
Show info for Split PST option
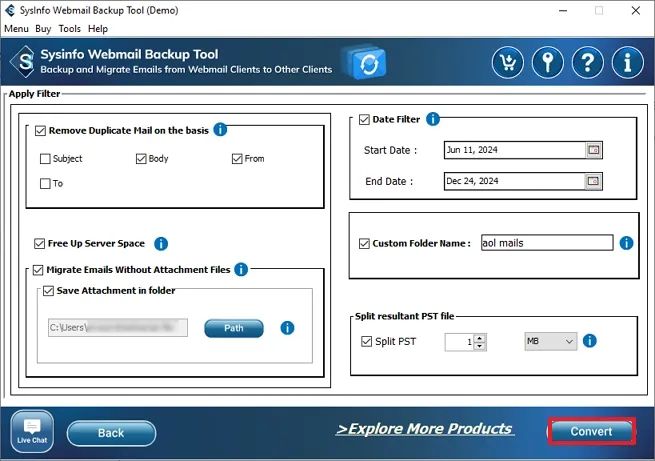tap(589, 341)
